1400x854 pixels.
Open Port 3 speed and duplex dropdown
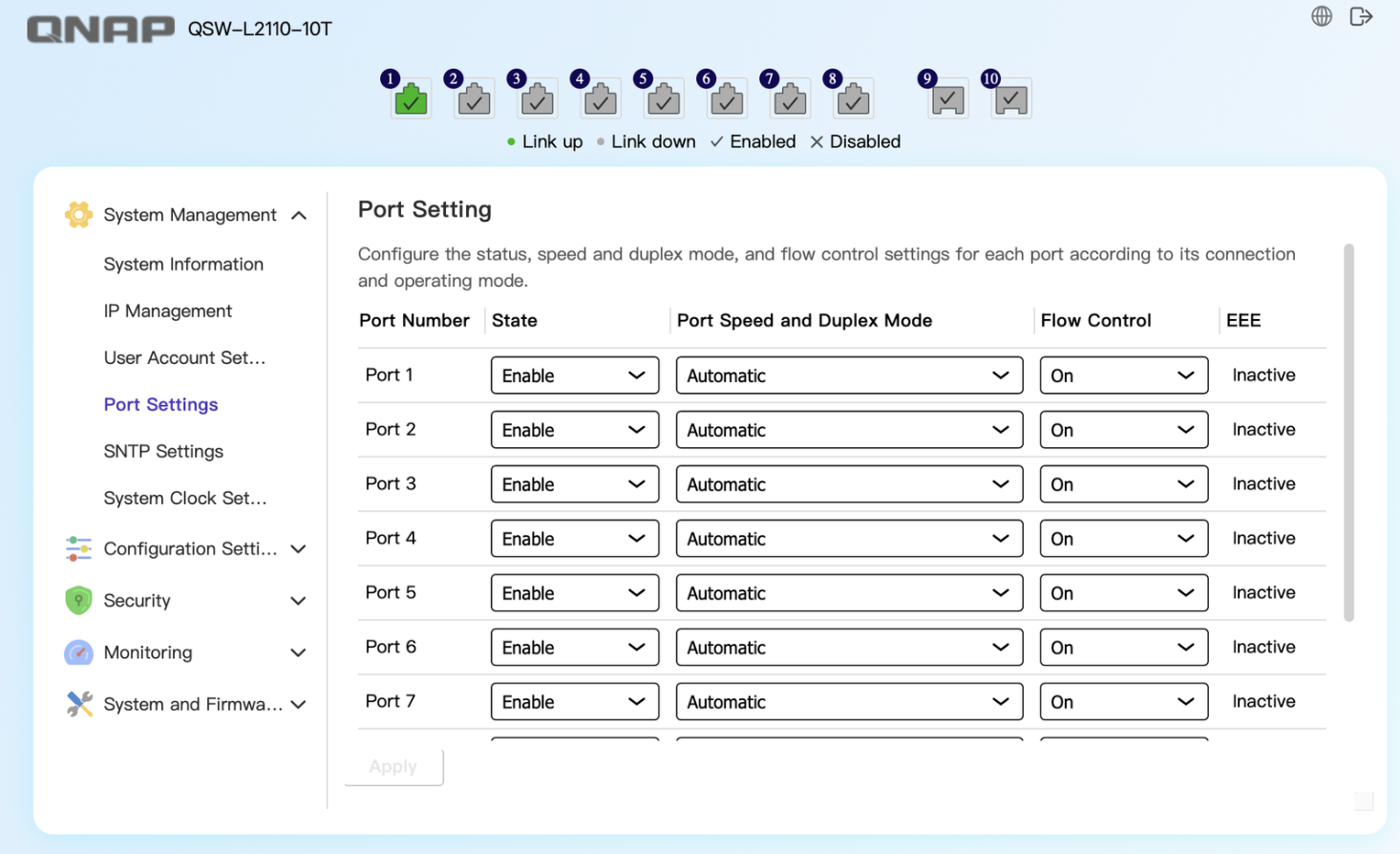tap(848, 484)
